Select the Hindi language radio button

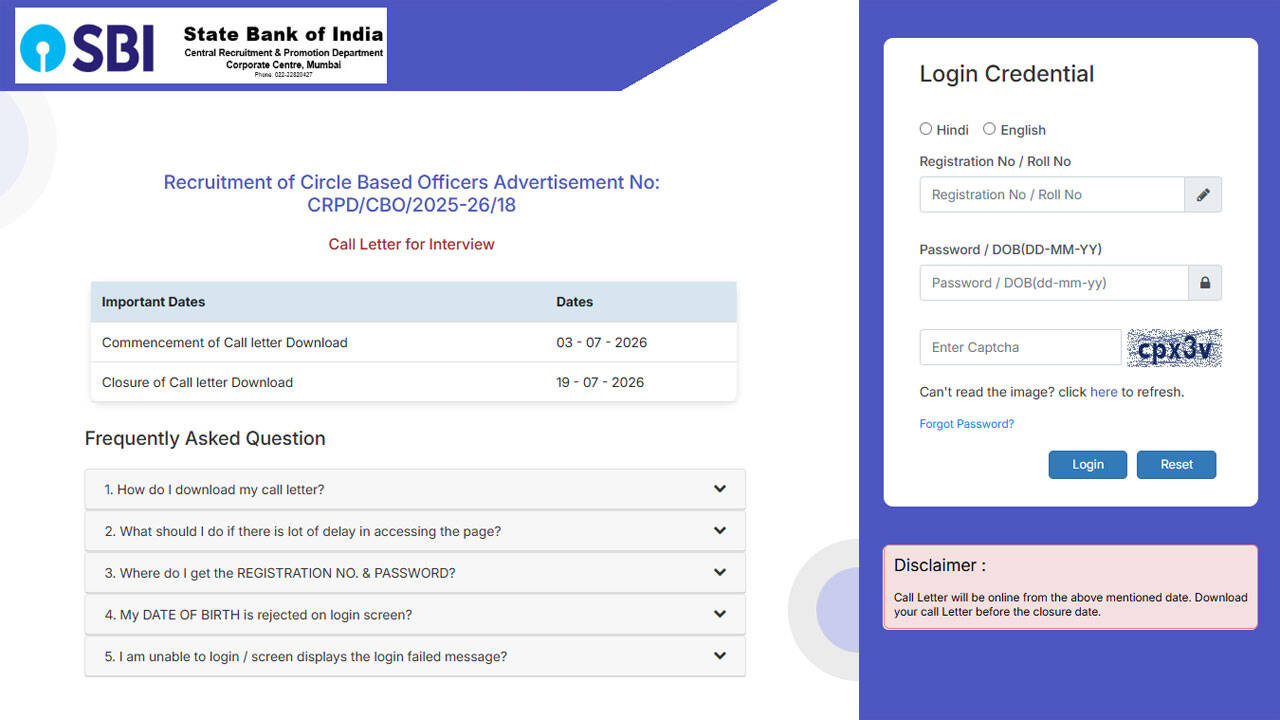point(926,129)
